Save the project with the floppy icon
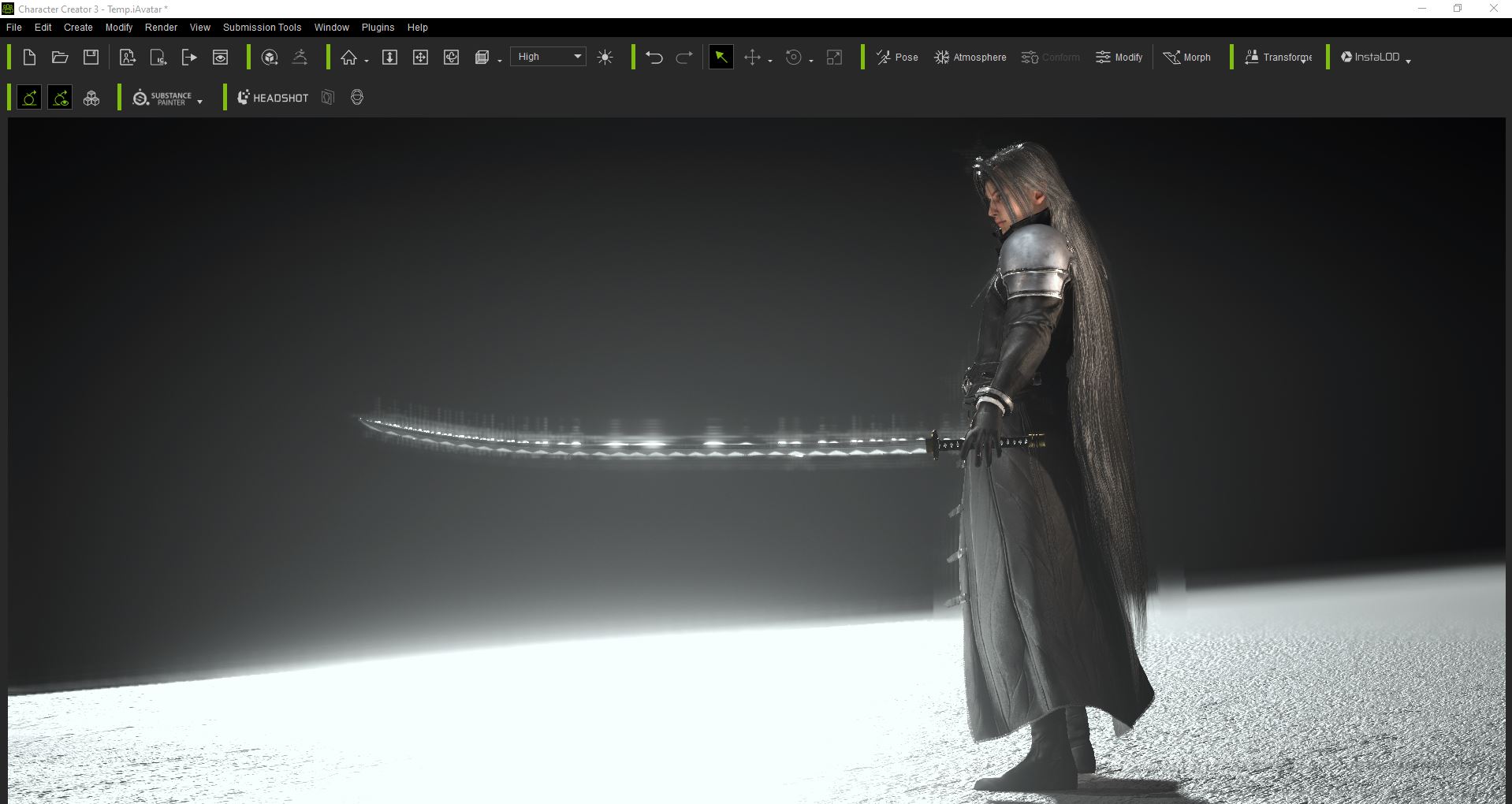Image resolution: width=1512 pixels, height=804 pixels. point(91,57)
